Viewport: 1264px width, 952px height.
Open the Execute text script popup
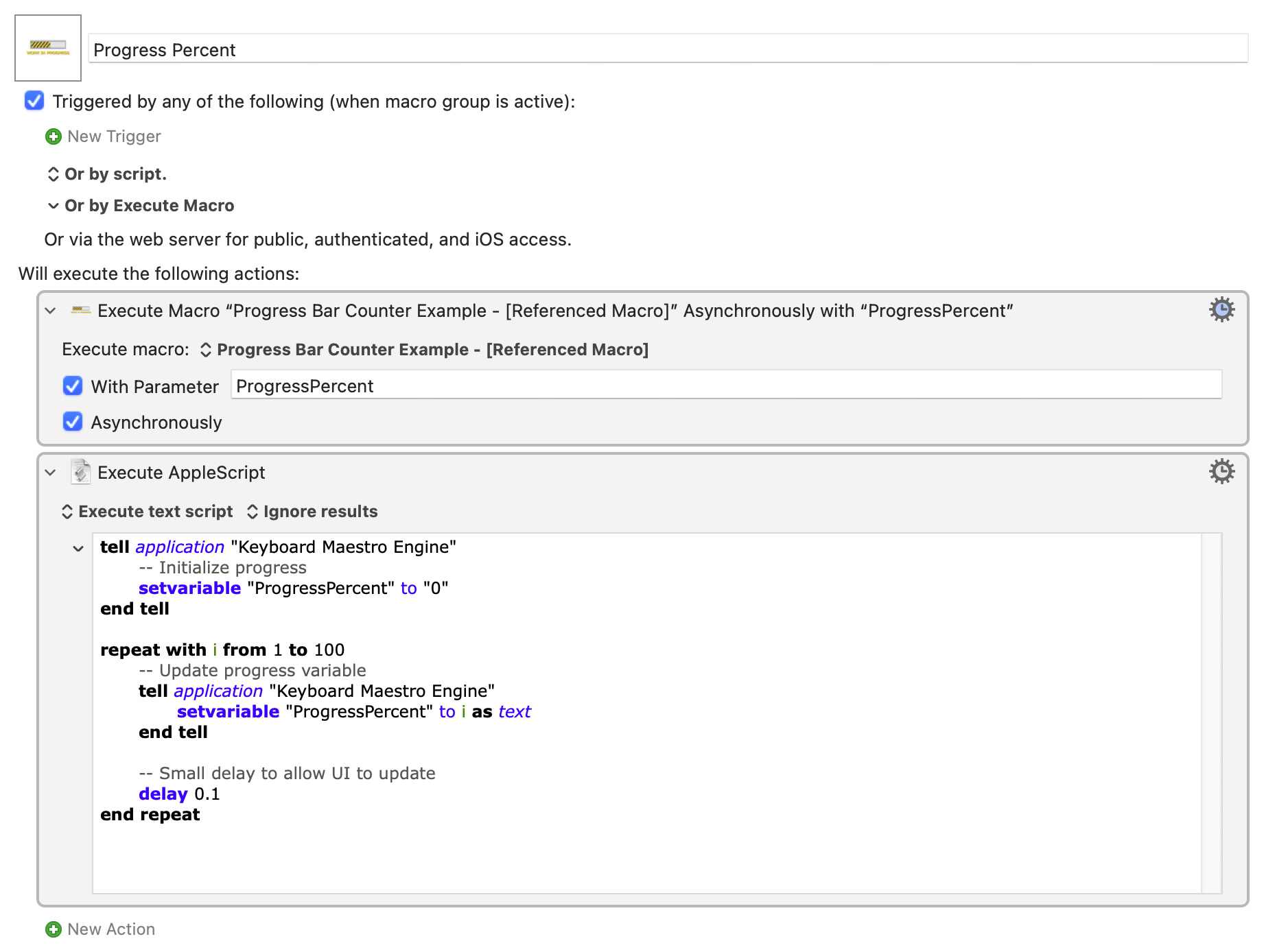tap(147, 512)
